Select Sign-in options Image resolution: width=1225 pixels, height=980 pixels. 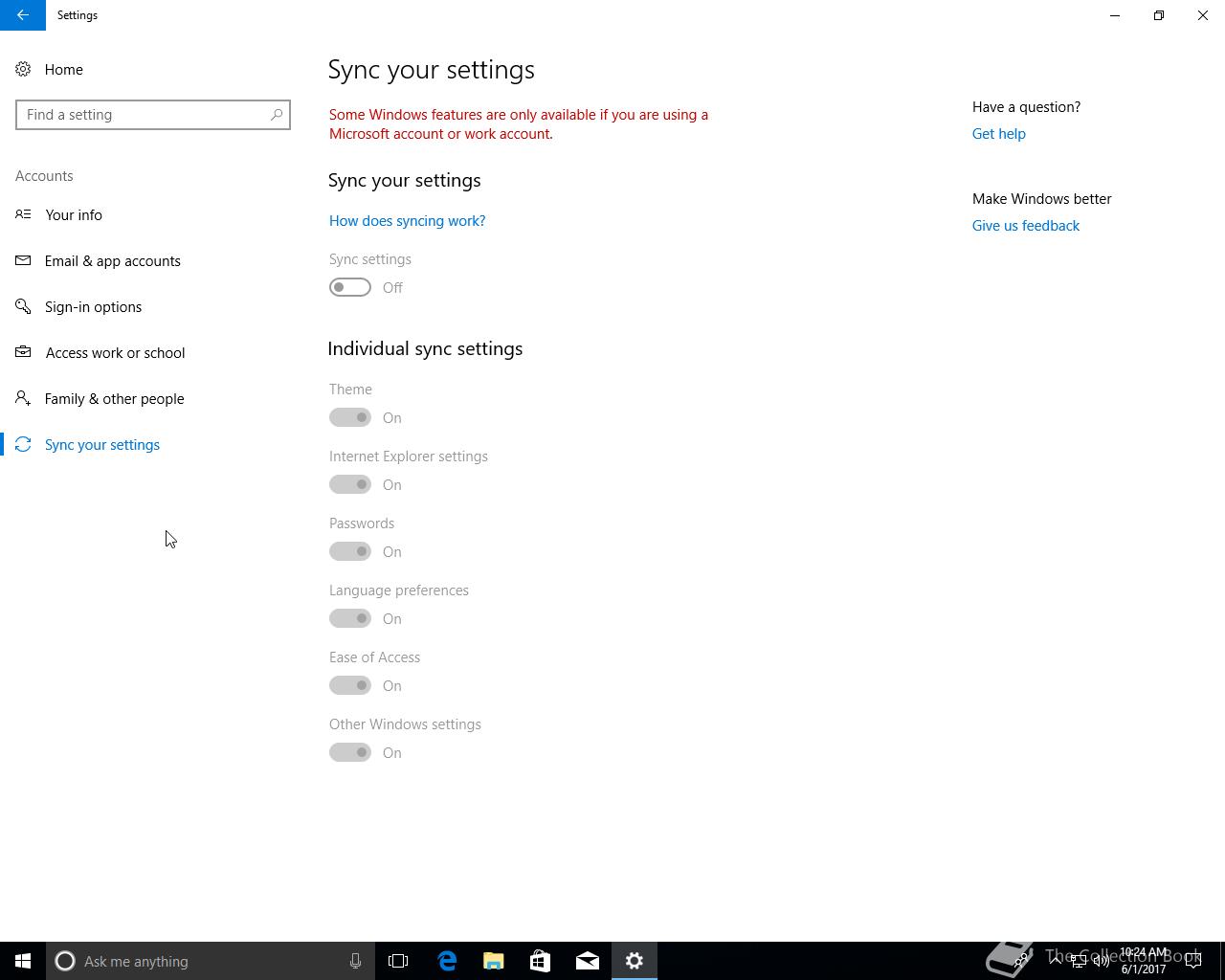[x=153, y=306]
